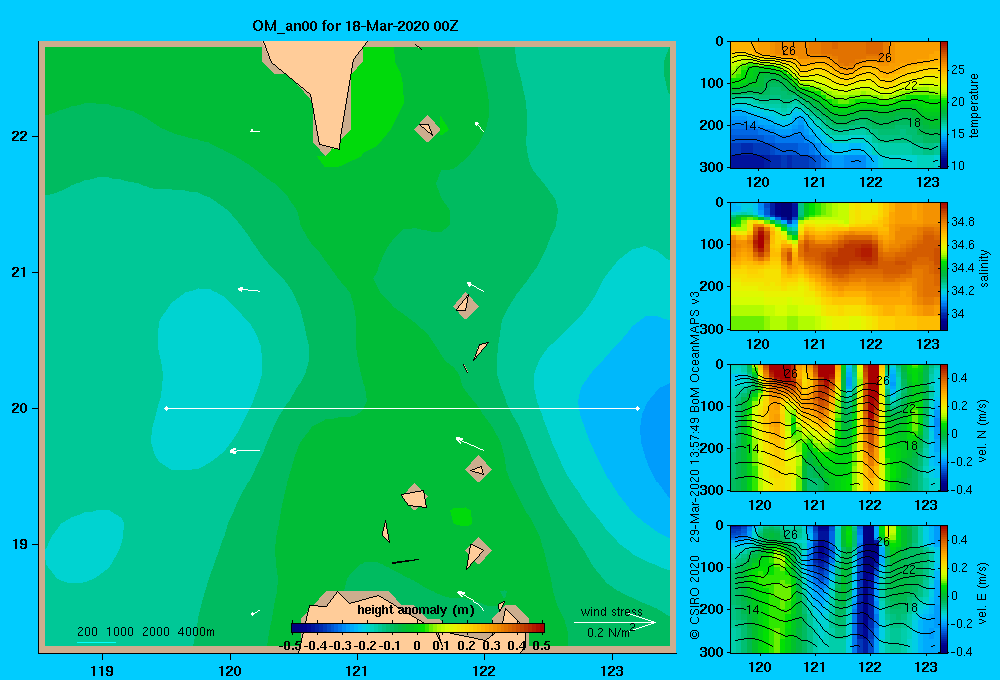Viewport: 1000px width, 680px height.
Task: Click the 'height anomaly (m)' label
Action: (x=415, y=610)
